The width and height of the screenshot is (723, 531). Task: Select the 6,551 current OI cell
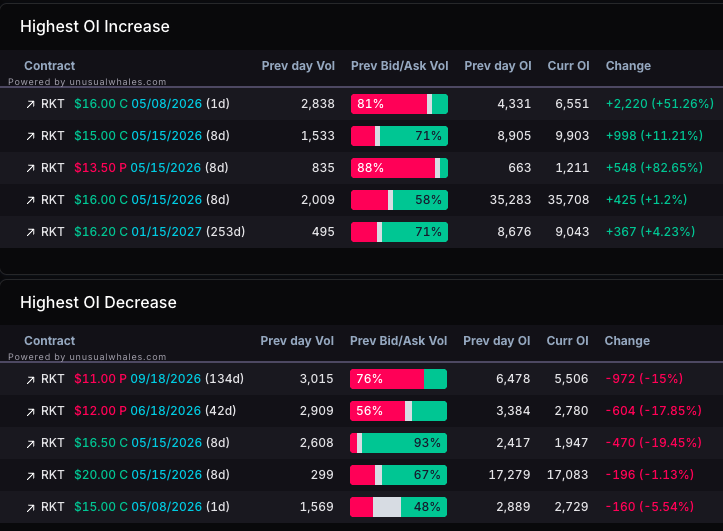pyautogui.click(x=572, y=104)
